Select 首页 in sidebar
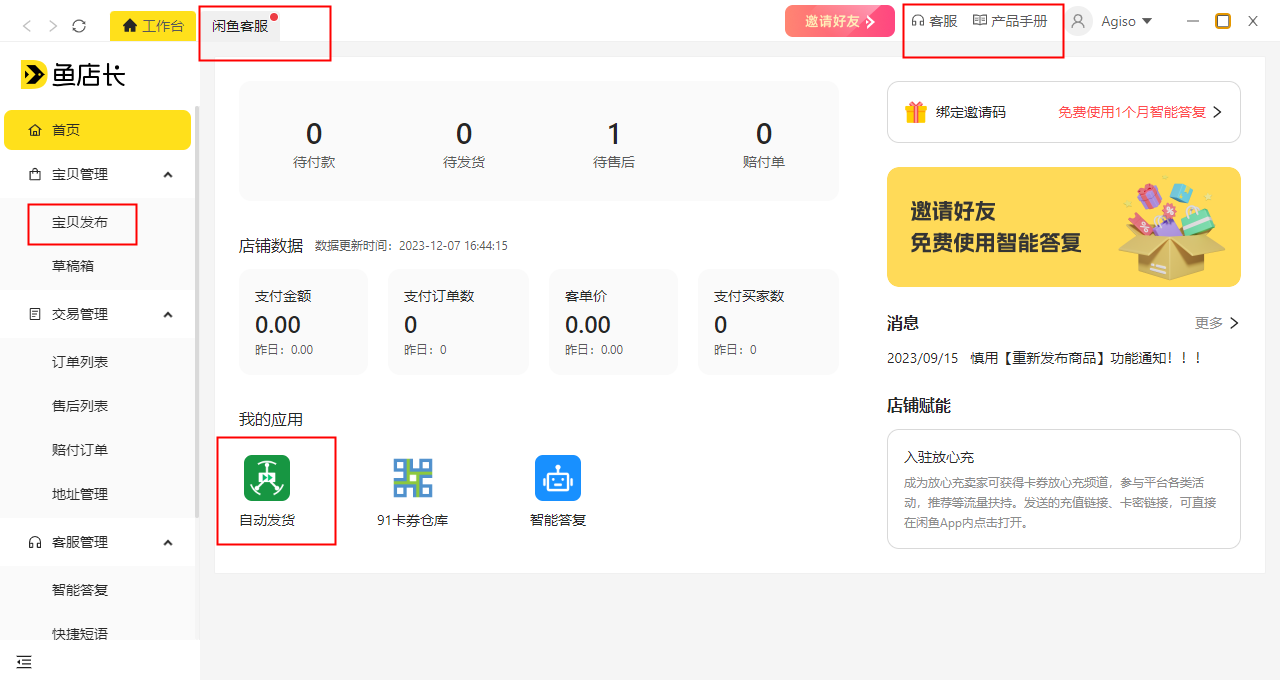The image size is (1280, 680). tap(97, 130)
